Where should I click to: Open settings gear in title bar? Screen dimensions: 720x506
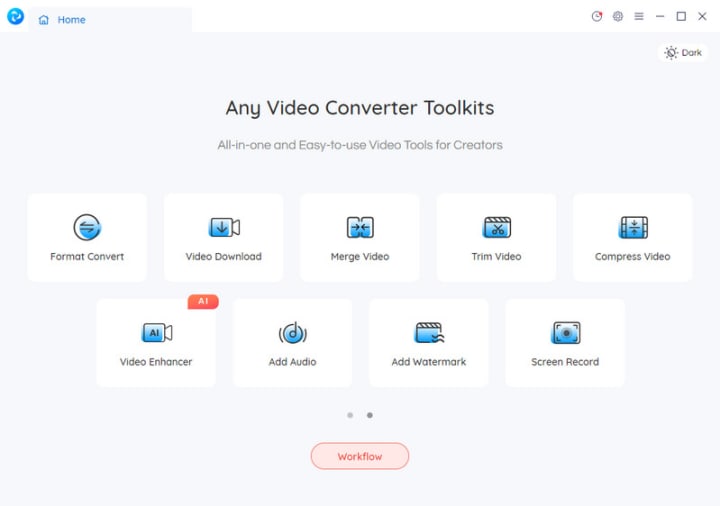point(618,17)
